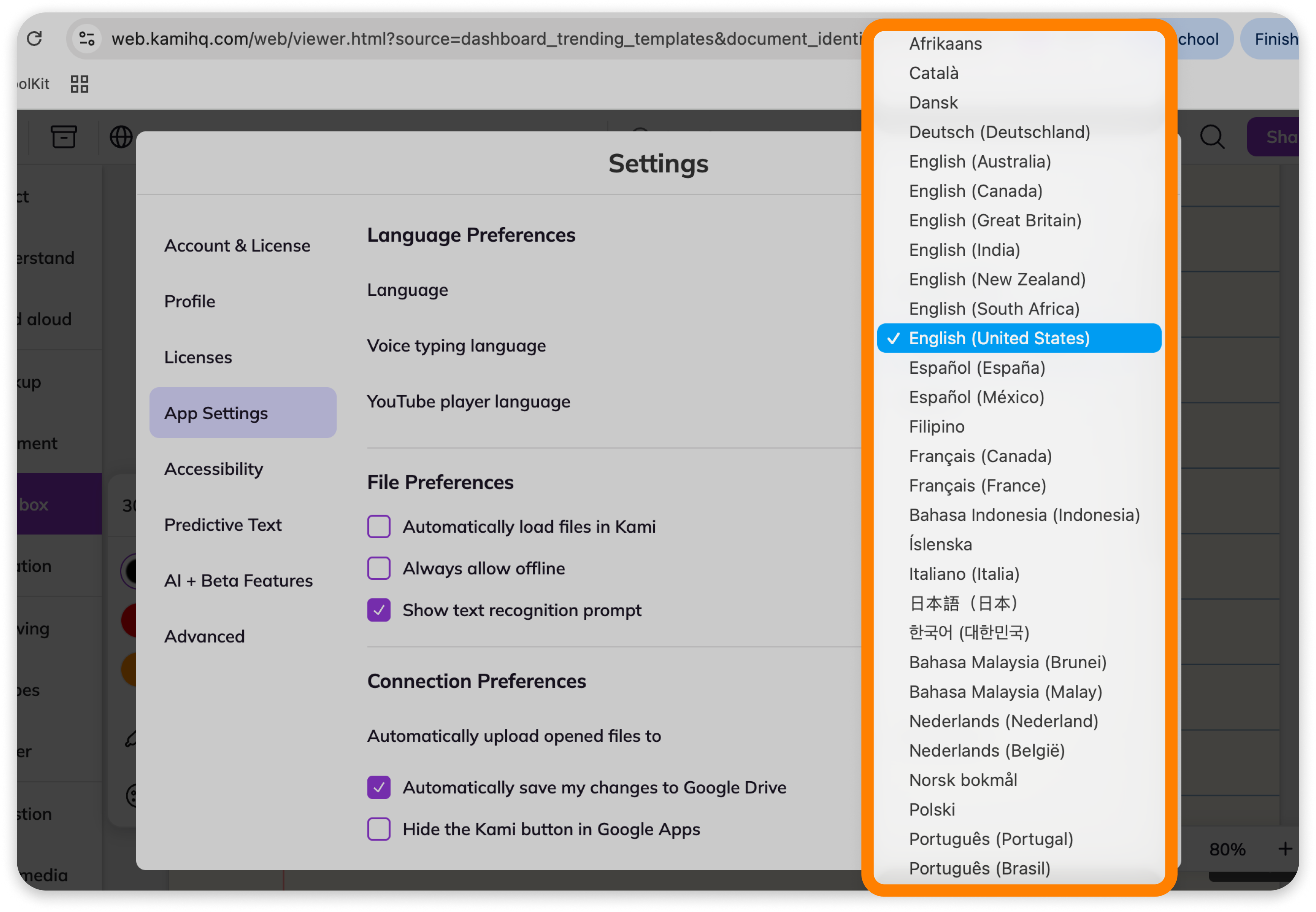Switch to Advanced settings tab

coord(243,637)
